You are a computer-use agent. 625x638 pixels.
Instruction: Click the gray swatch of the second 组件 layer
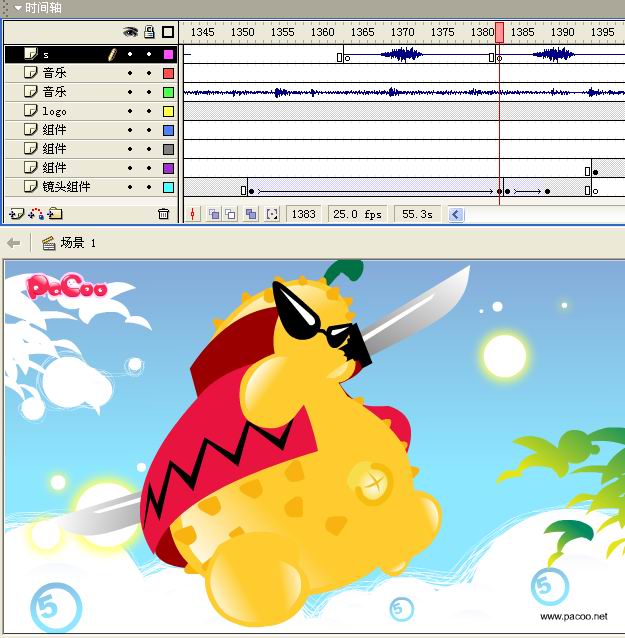[168, 149]
